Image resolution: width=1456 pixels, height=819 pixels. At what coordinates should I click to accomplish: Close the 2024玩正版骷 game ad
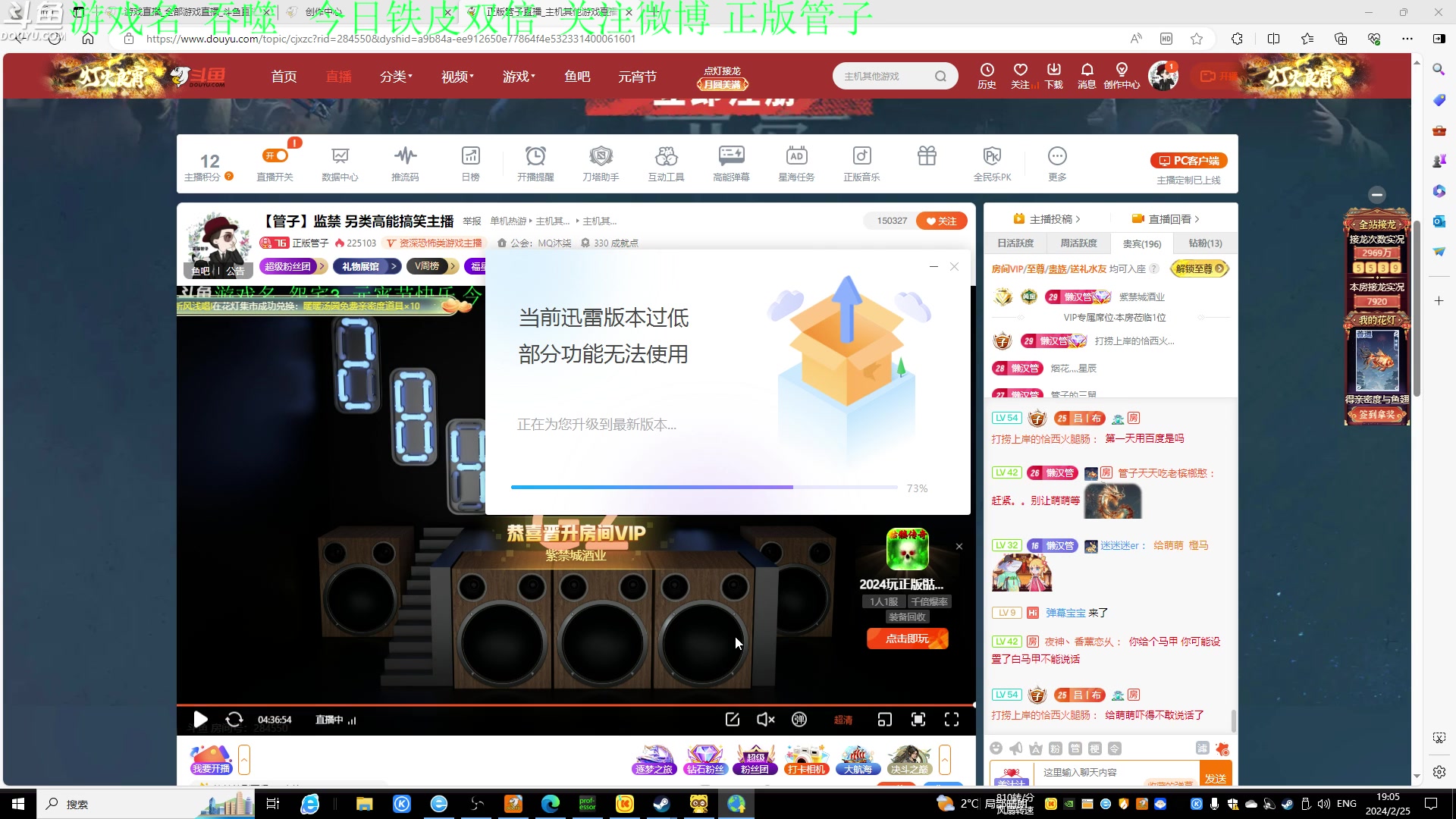959,546
